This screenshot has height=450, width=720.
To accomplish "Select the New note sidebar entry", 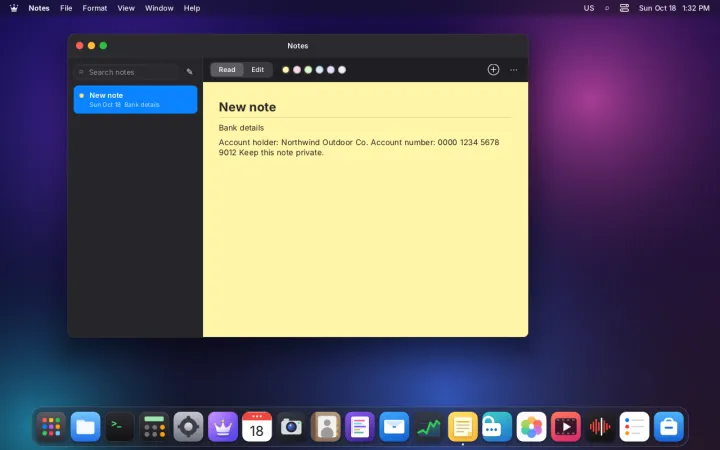I will tap(135, 100).
